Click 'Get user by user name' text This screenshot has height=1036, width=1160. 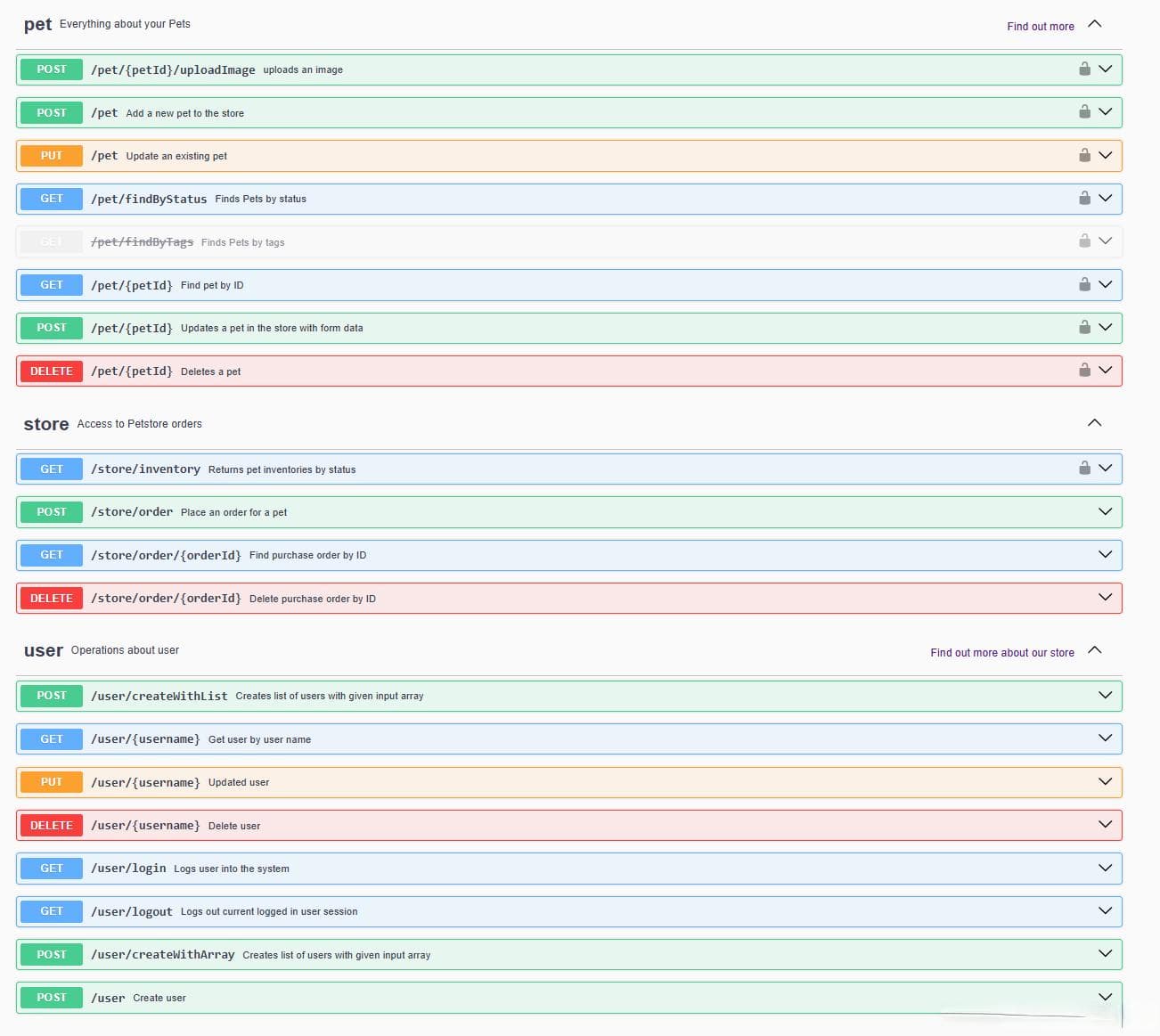[260, 739]
